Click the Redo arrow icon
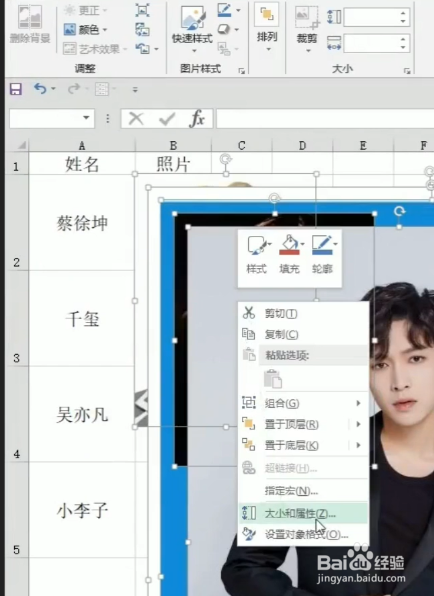This screenshot has width=434, height=596. pyautogui.click(x=74, y=89)
